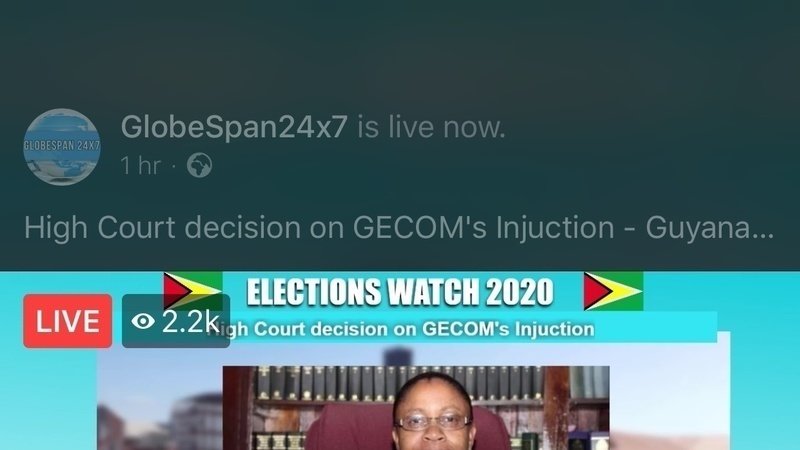Click the ELECTIONS WATCH 2020 title
The width and height of the screenshot is (800, 450).
click(x=400, y=291)
